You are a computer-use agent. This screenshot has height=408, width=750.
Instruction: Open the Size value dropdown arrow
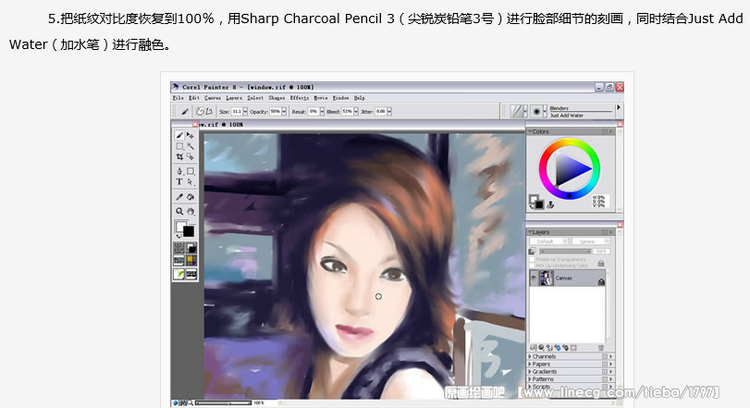pyautogui.click(x=245, y=111)
